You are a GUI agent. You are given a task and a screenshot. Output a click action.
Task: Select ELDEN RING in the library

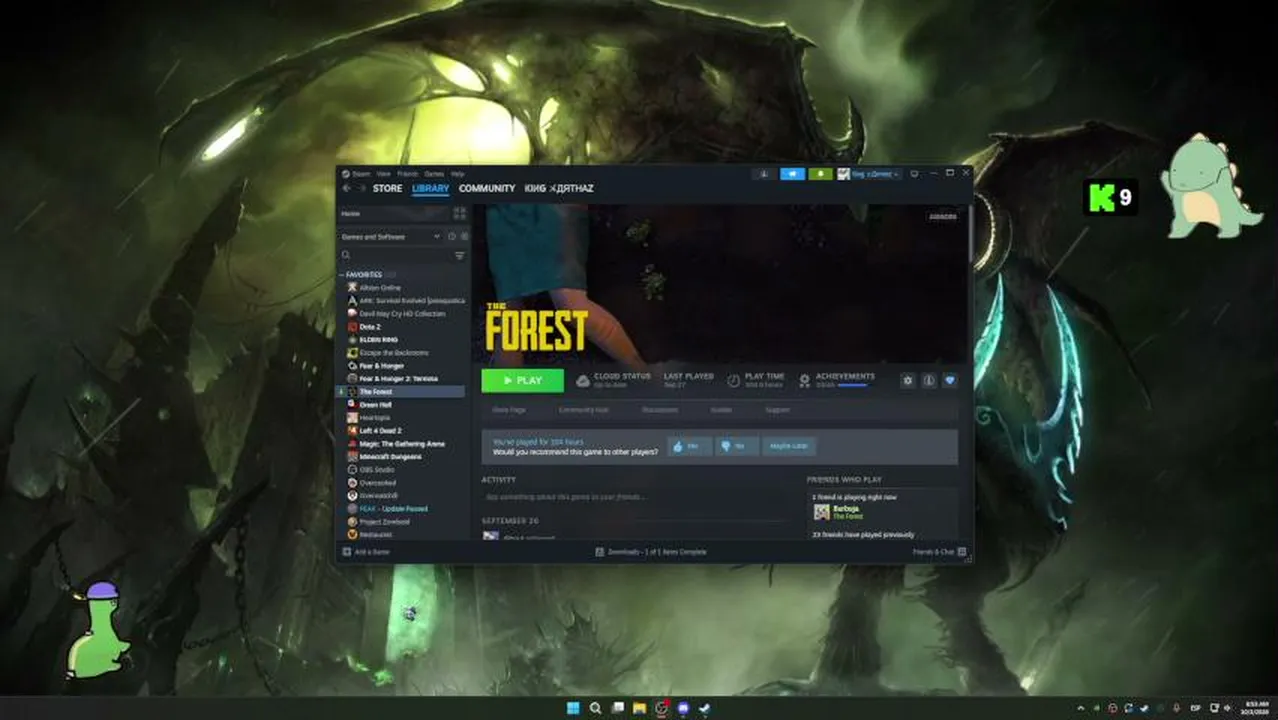pyautogui.click(x=378, y=340)
